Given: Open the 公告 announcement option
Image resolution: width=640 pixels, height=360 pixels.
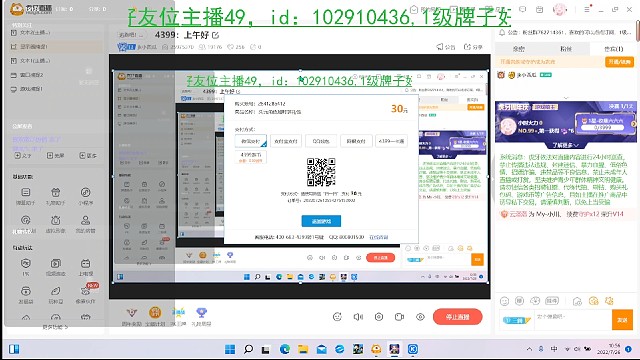Looking at the screenshot, I should coord(446,47).
